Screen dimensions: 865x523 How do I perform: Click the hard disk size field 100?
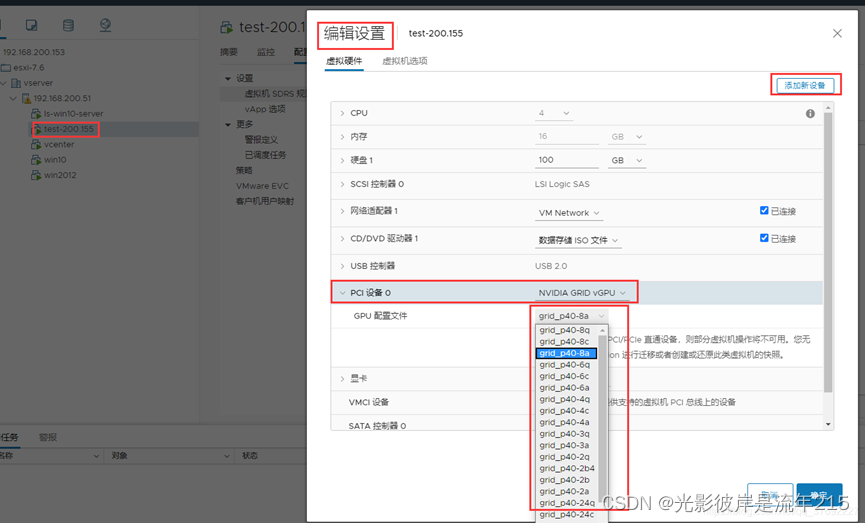pyautogui.click(x=567, y=160)
